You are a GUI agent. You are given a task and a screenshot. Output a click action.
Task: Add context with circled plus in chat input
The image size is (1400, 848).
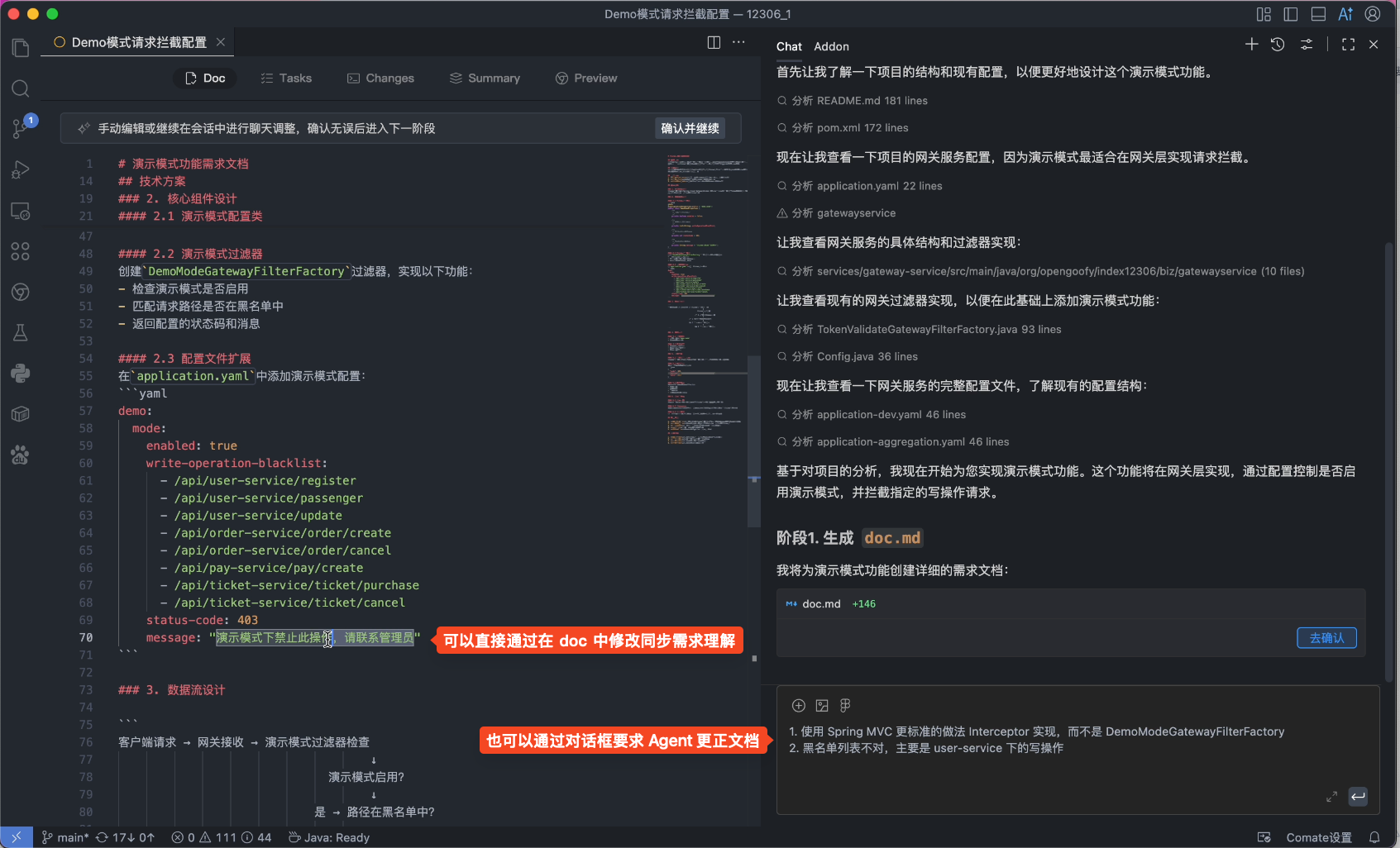pos(799,705)
